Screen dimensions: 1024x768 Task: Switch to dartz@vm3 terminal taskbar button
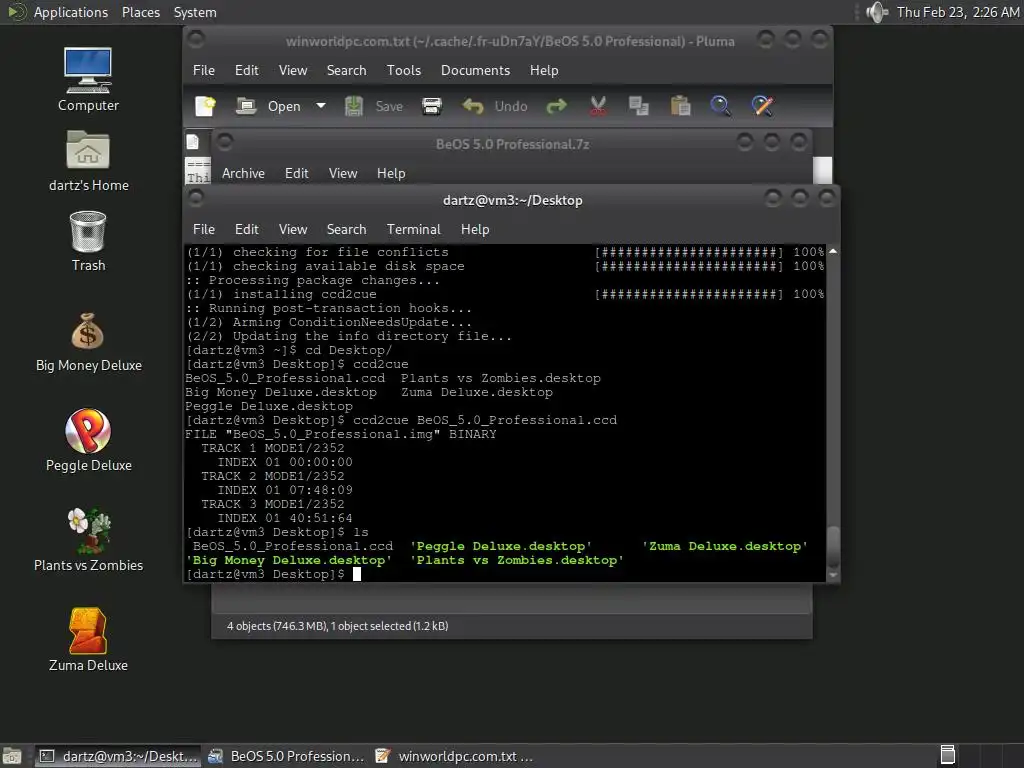point(118,756)
